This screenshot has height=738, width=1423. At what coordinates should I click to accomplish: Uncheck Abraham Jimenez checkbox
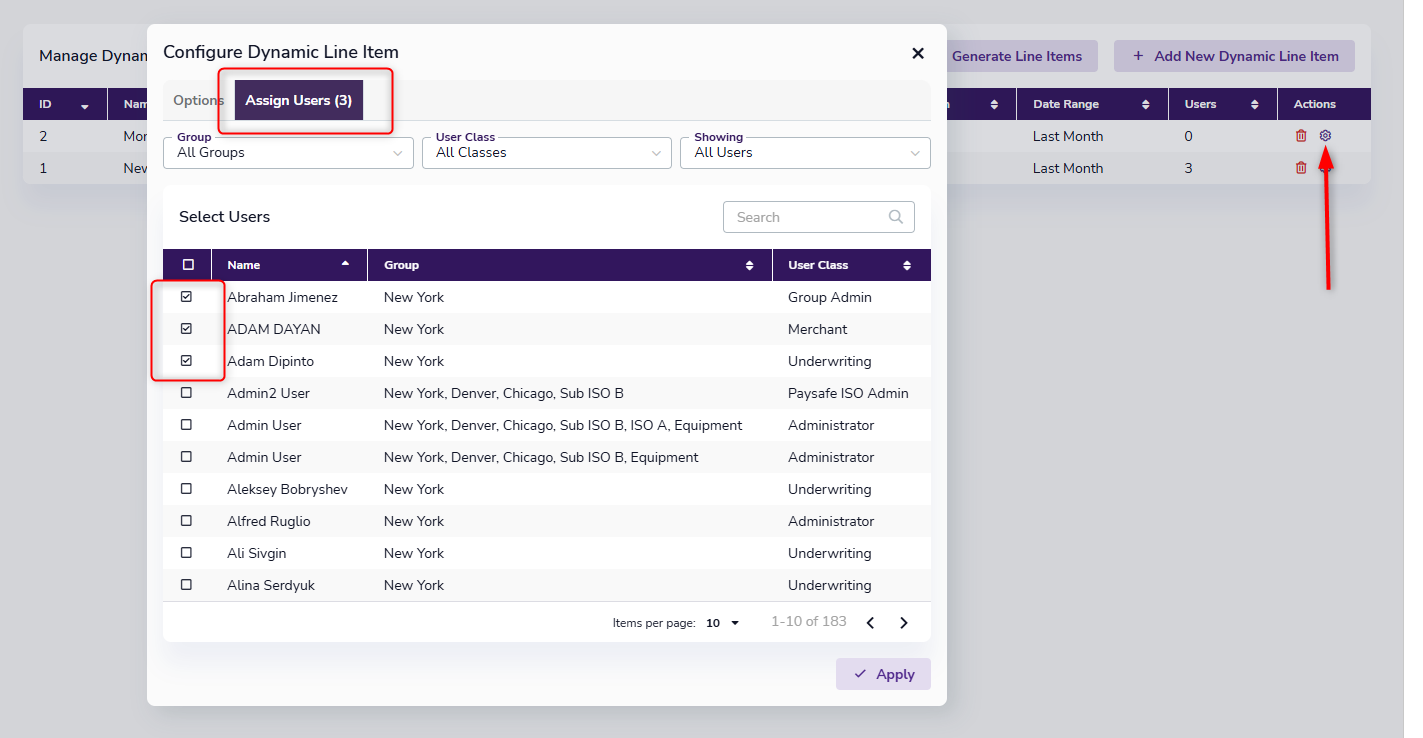tap(187, 297)
